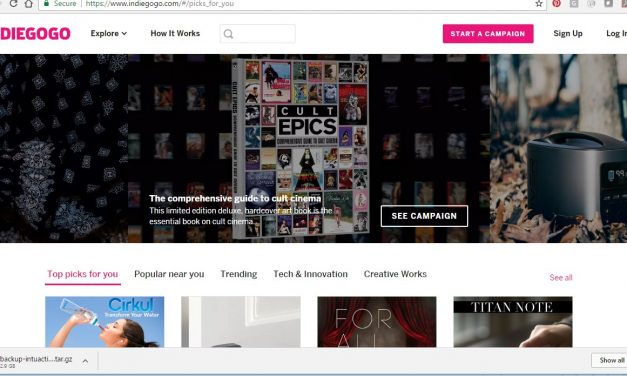Expand the Explore dropdown menu
The height and width of the screenshot is (376, 627).
pyautogui.click(x=108, y=34)
